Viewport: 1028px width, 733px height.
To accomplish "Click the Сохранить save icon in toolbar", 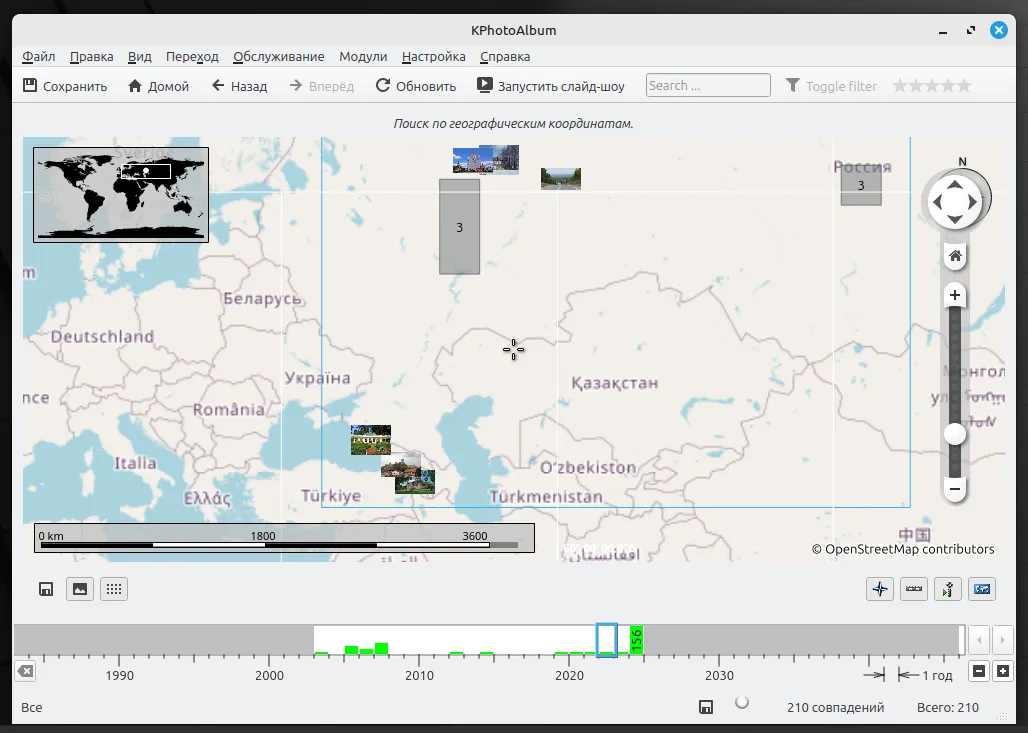I will point(30,86).
